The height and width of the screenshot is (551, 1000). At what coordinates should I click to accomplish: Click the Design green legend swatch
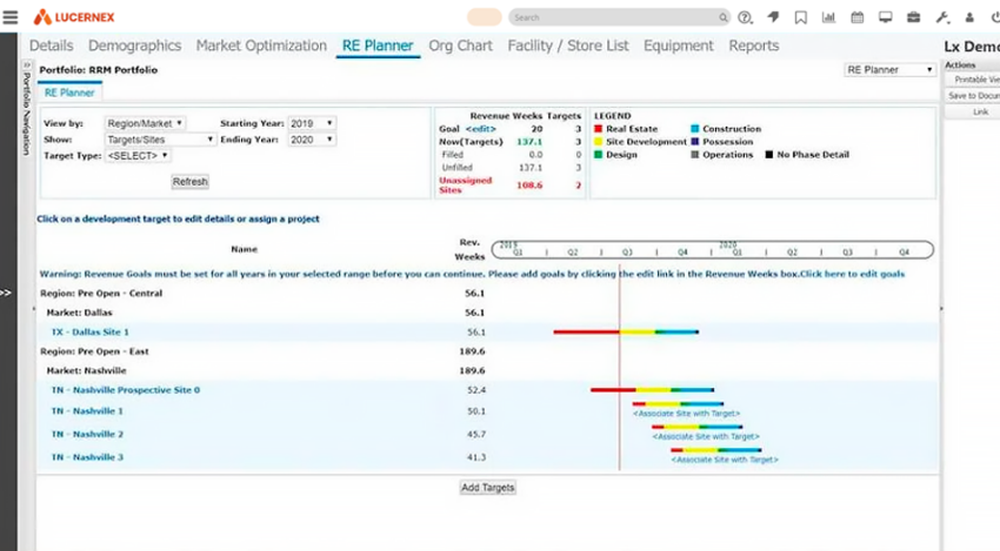pos(598,154)
